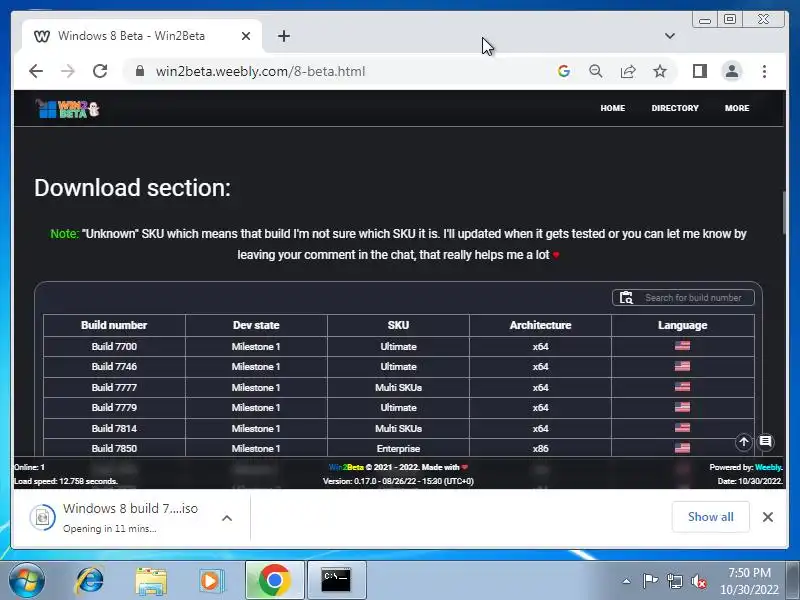Switch to Chrome in the taskbar
800x600 pixels.
point(274,580)
